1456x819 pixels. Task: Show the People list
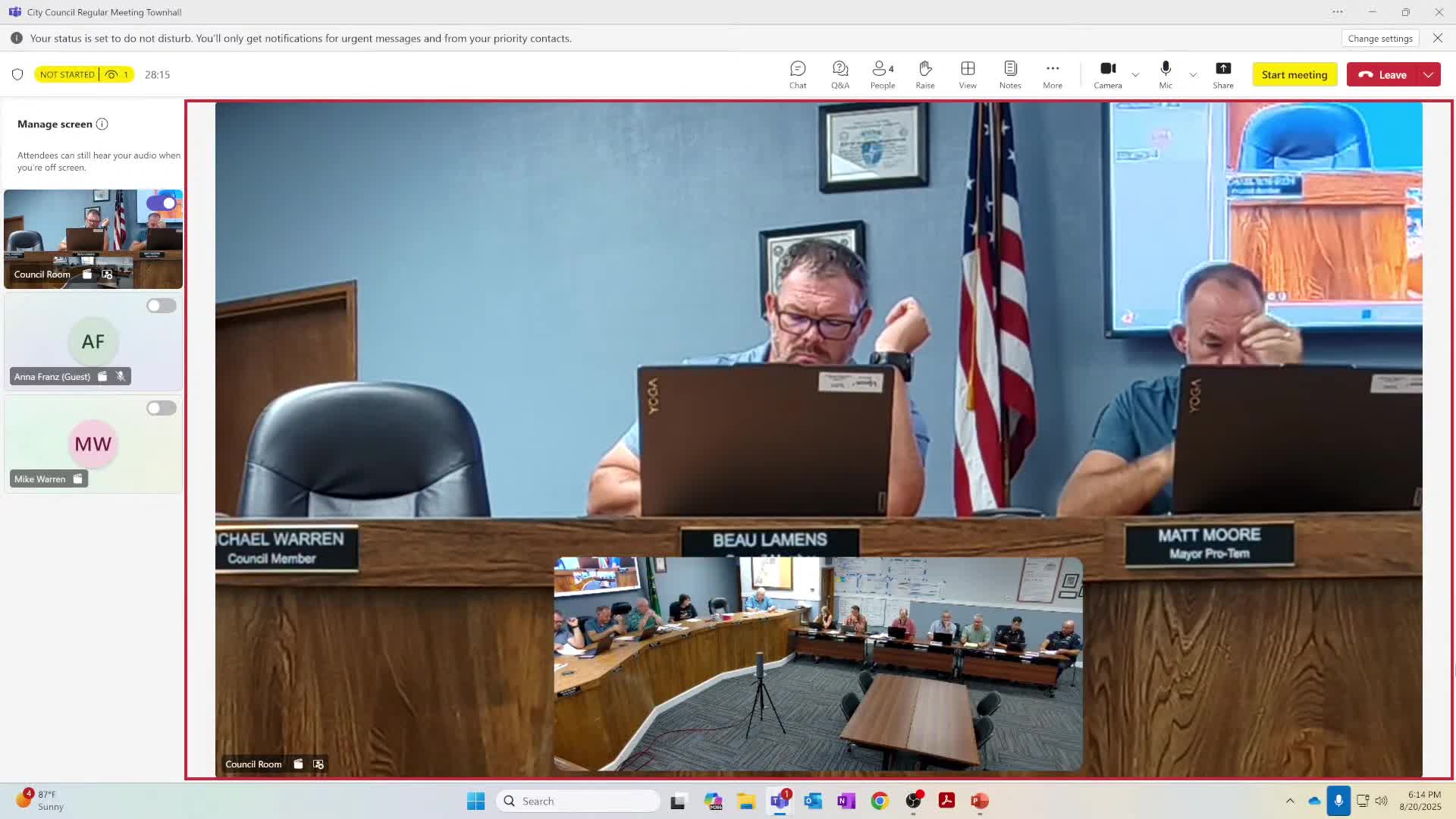[883, 74]
